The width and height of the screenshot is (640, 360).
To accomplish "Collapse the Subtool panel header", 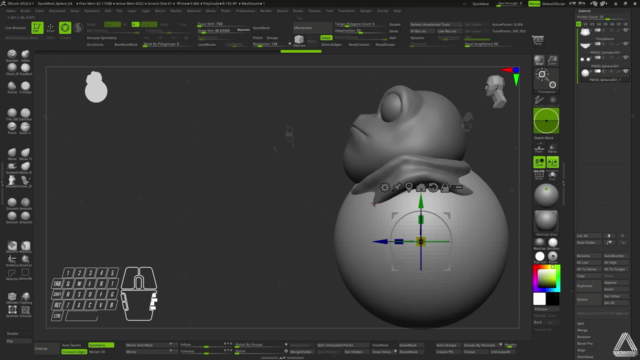I will 584,11.
